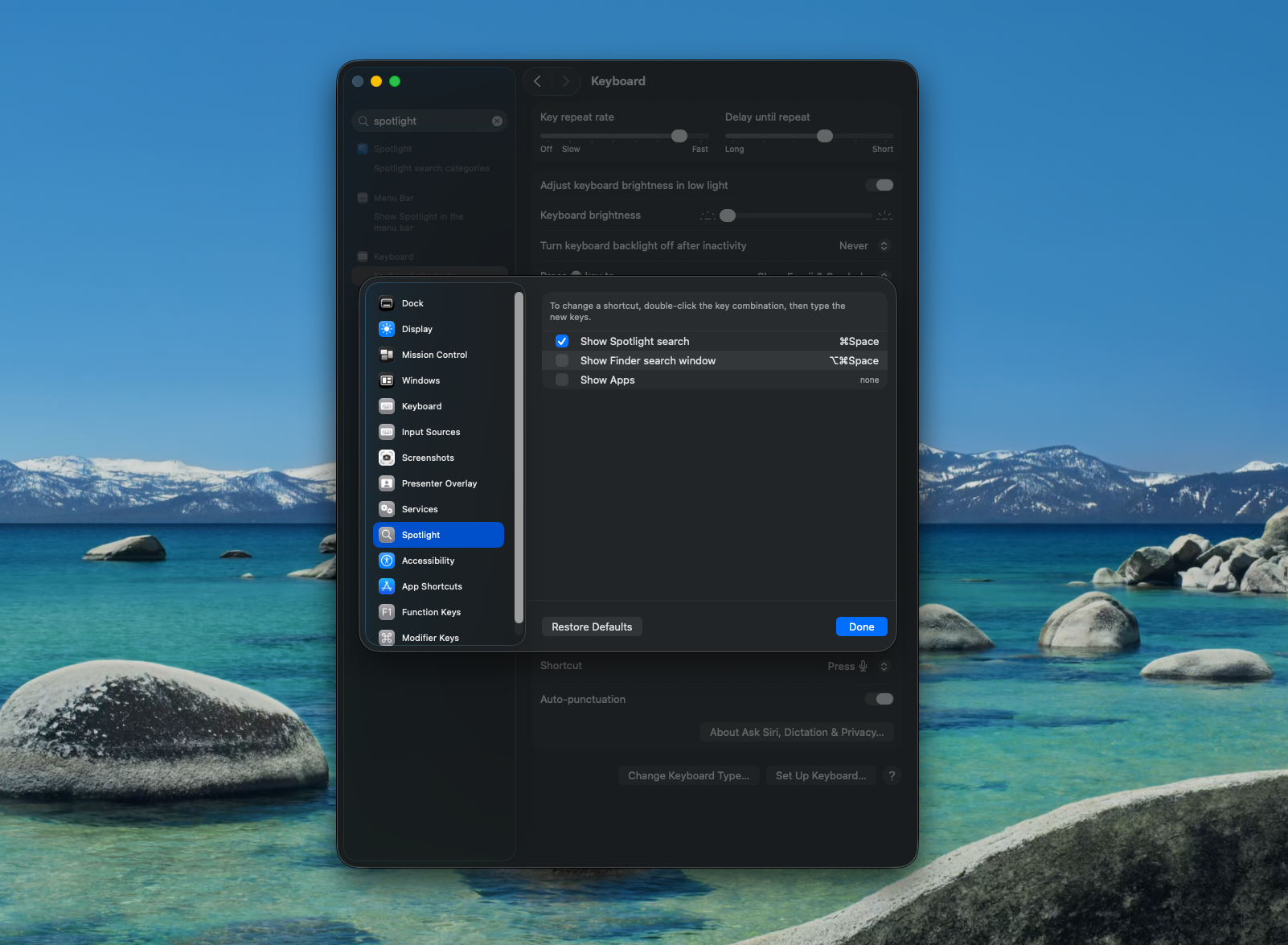
Task: Select Services in the shortcuts list
Action: (x=419, y=509)
